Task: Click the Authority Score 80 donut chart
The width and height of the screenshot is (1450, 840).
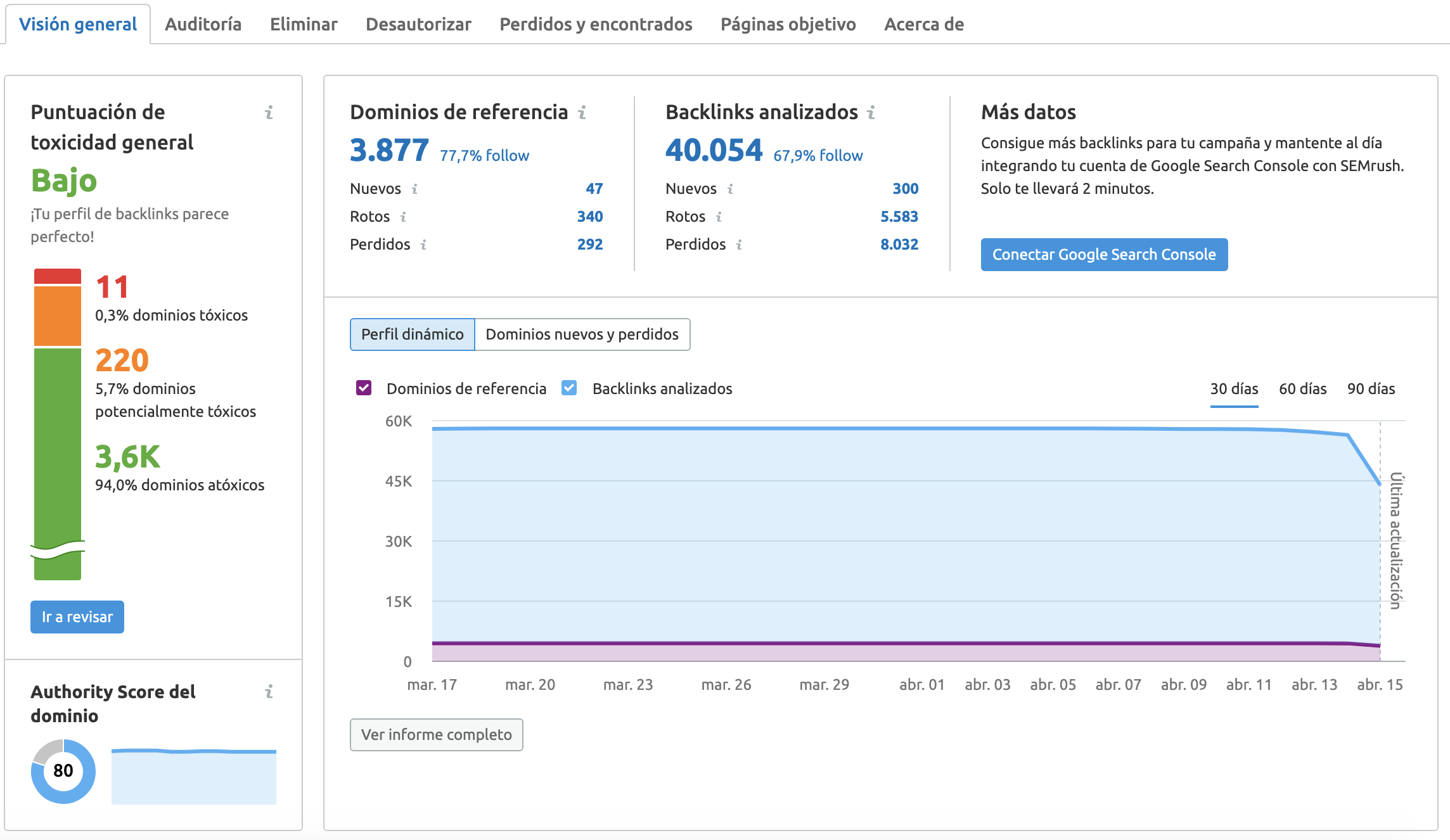Action: (x=63, y=771)
